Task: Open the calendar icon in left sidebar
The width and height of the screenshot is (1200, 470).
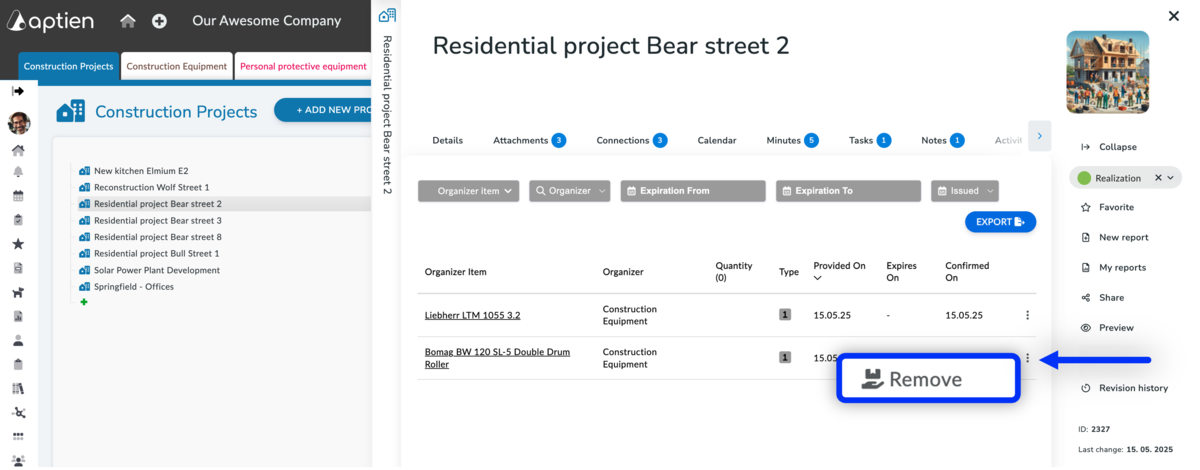Action: 18,196
